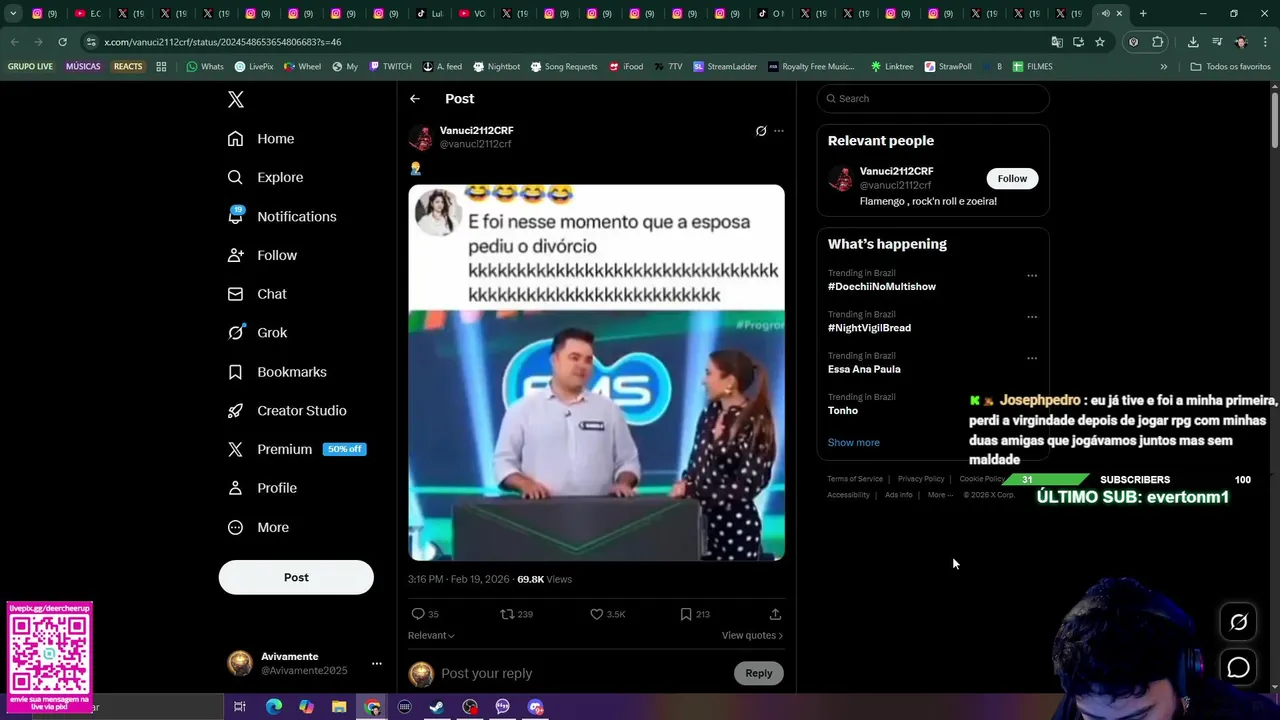Mute the active tab audio icon

pyautogui.click(x=1105, y=14)
